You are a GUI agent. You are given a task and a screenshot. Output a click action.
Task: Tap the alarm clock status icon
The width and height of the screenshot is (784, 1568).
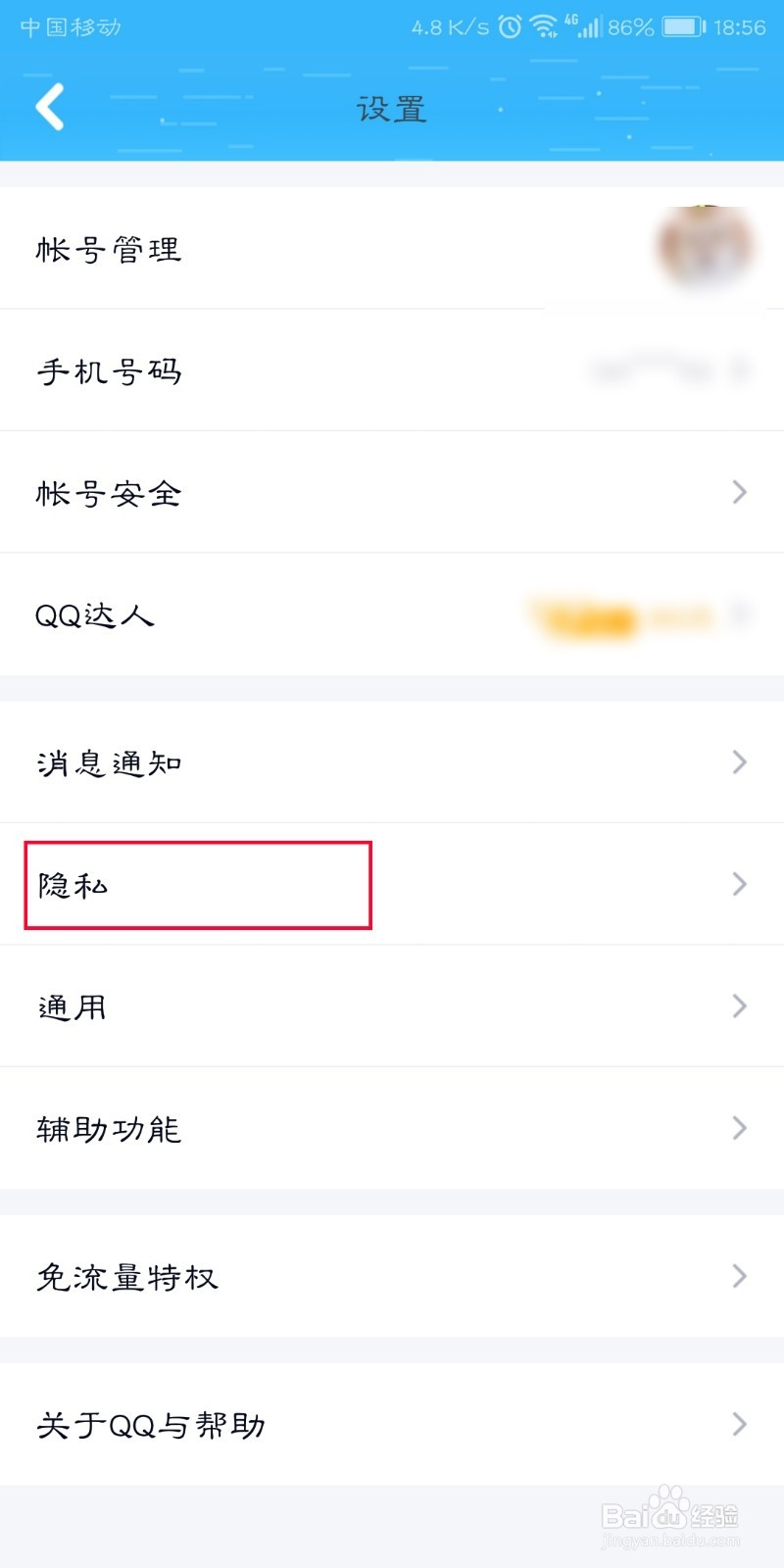510,26
